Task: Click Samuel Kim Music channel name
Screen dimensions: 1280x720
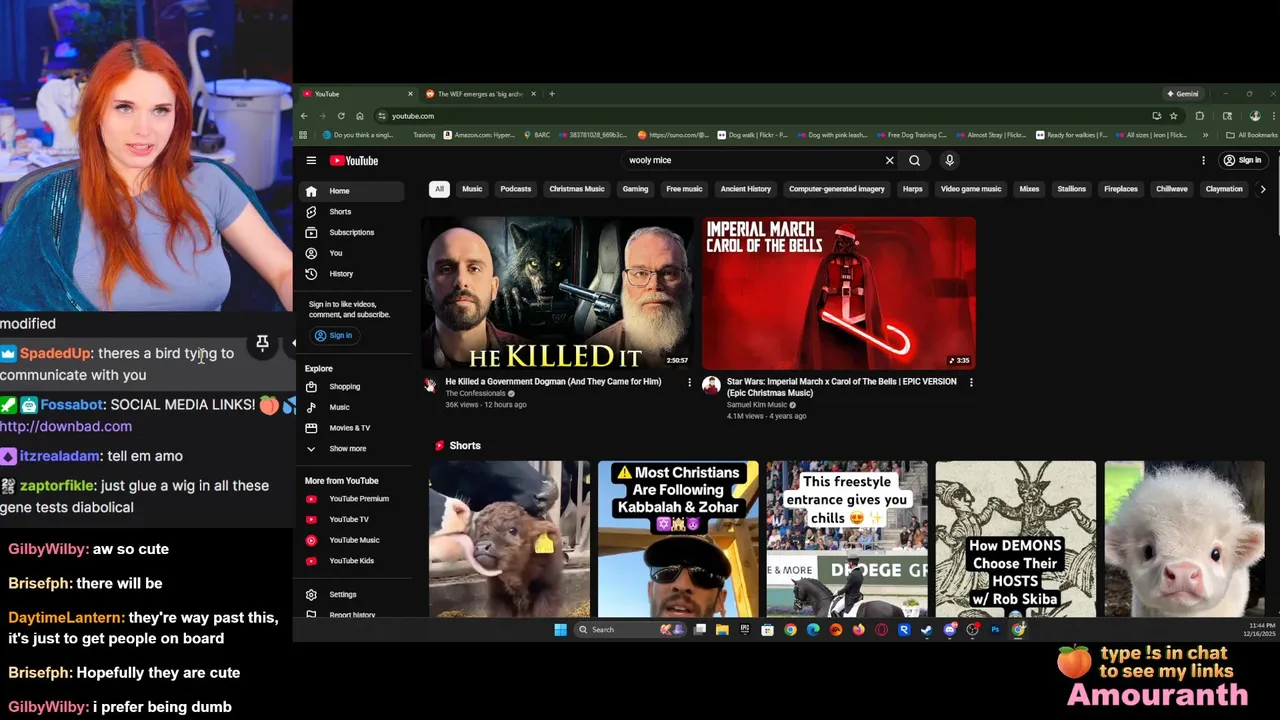Action: 756,405
